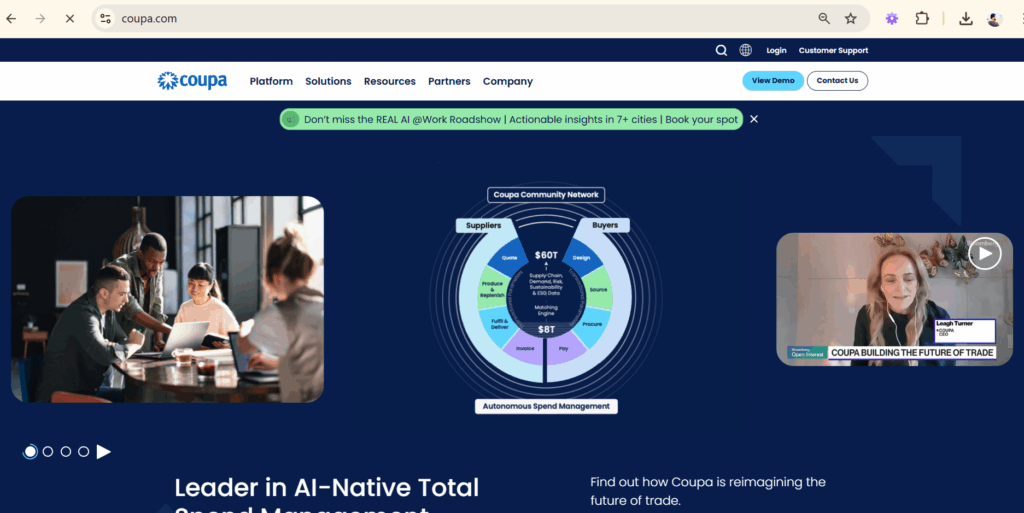The image size is (1024, 513).
Task: Open the browser profile avatar
Action: (x=994, y=19)
